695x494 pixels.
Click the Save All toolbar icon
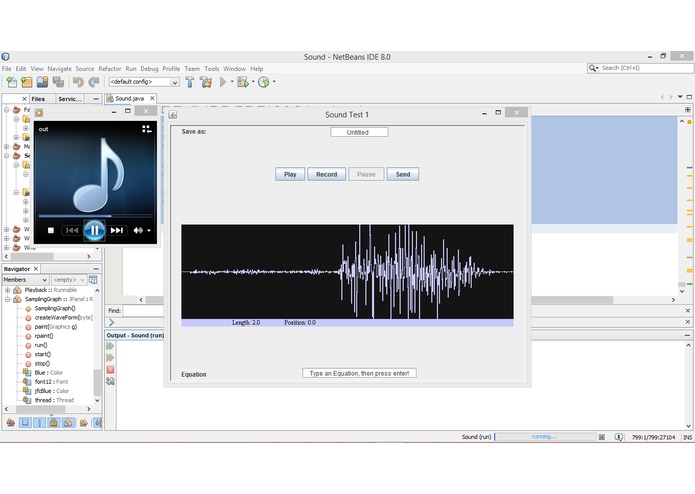[58, 82]
